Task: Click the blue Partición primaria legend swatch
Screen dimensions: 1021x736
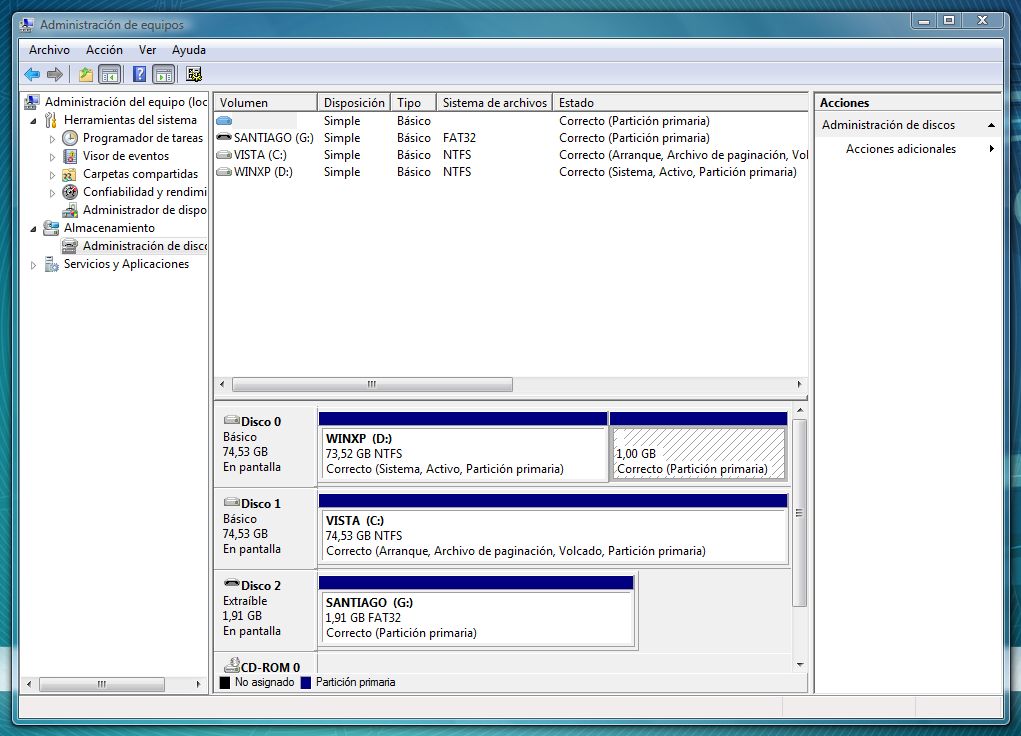Action: (305, 683)
